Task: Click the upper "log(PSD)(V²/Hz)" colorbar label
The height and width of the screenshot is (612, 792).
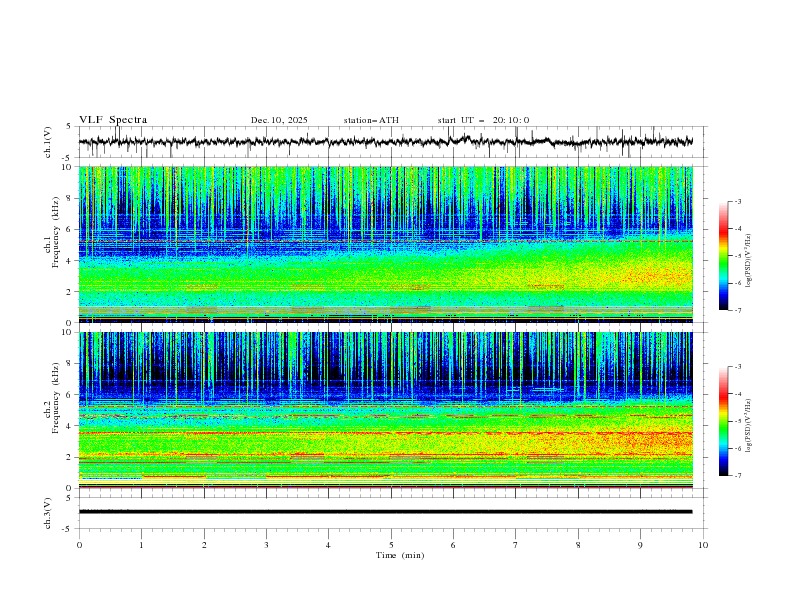Action: (x=749, y=261)
